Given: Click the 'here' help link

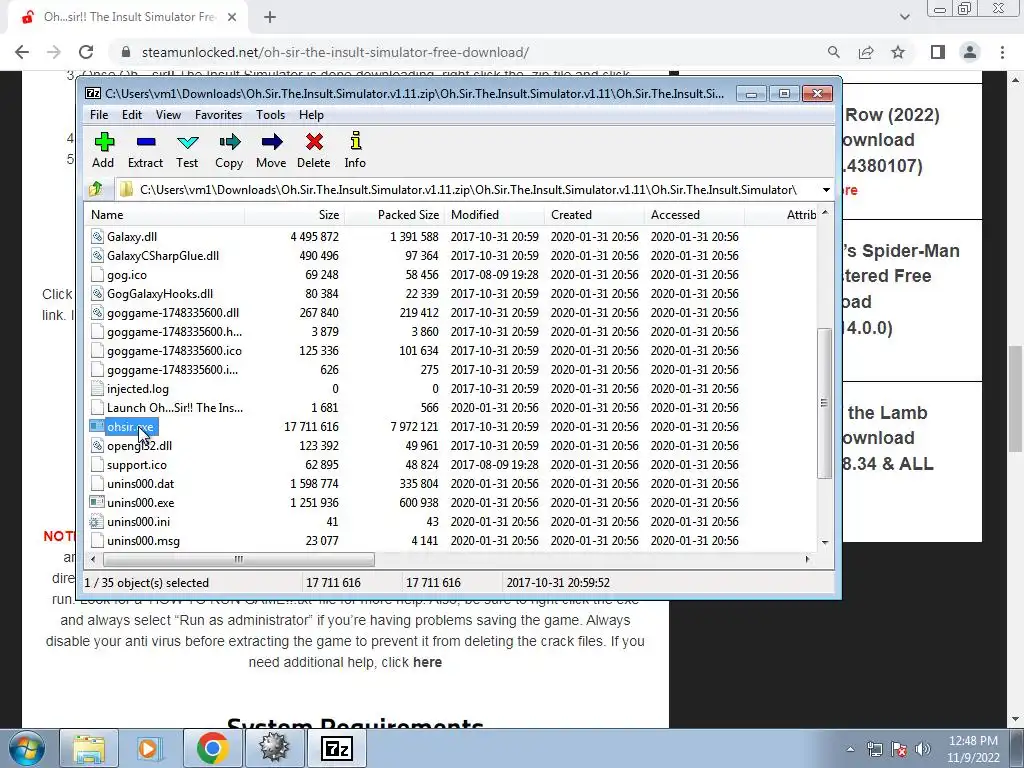Looking at the screenshot, I should coord(427,662).
